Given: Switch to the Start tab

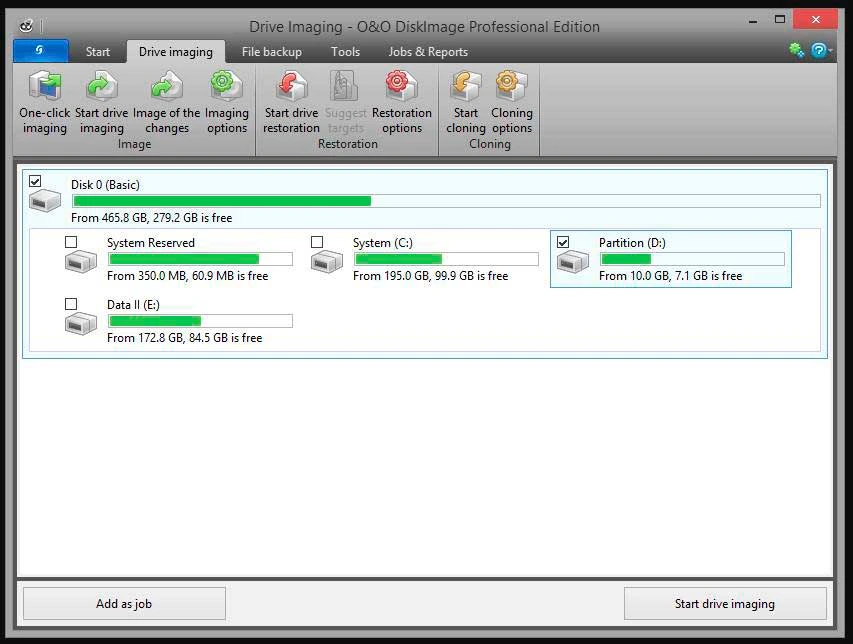Looking at the screenshot, I should [97, 52].
